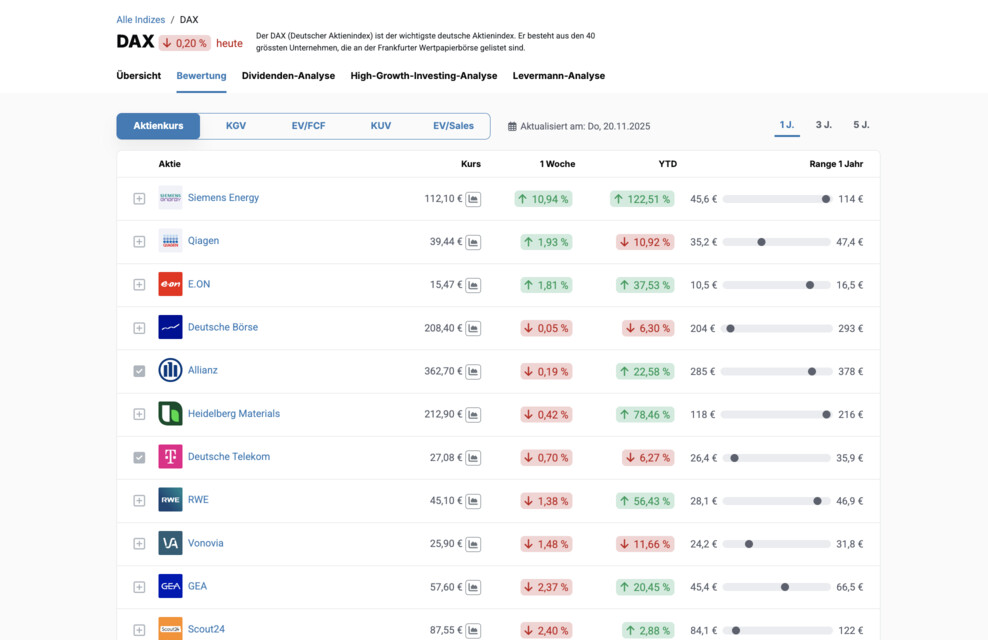Open the chart icon next to GEA's price

coord(473,587)
